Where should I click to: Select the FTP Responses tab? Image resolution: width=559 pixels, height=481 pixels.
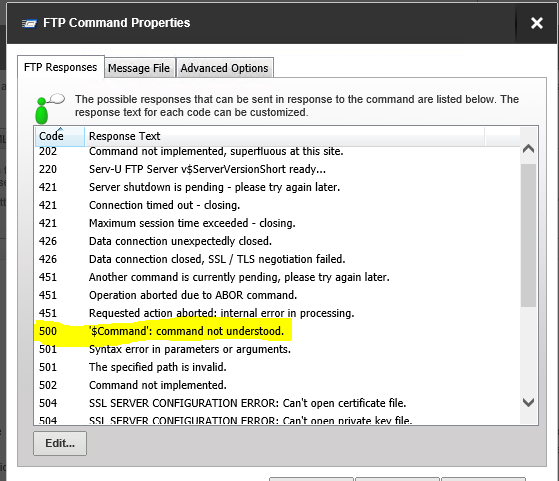(x=61, y=67)
